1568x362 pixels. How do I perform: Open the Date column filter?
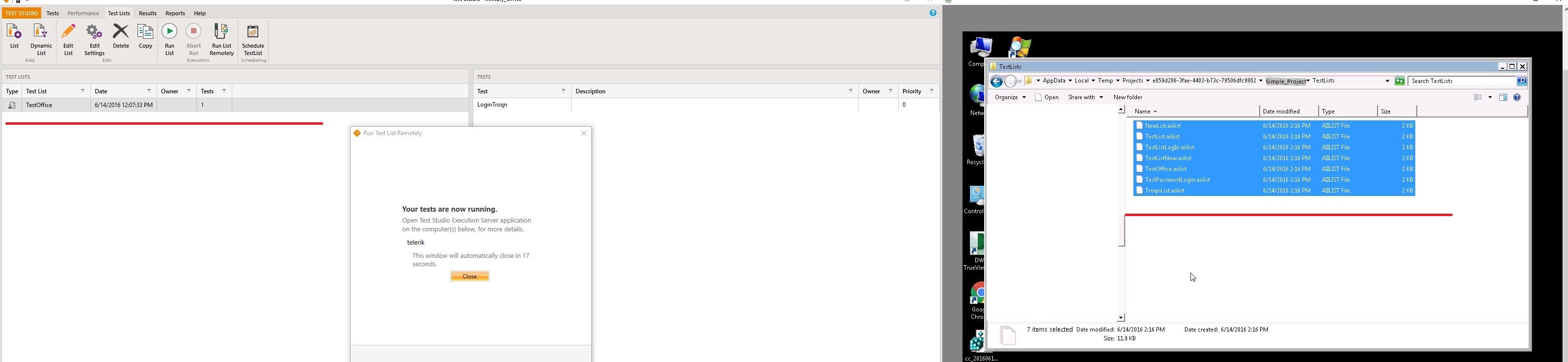coord(149,91)
